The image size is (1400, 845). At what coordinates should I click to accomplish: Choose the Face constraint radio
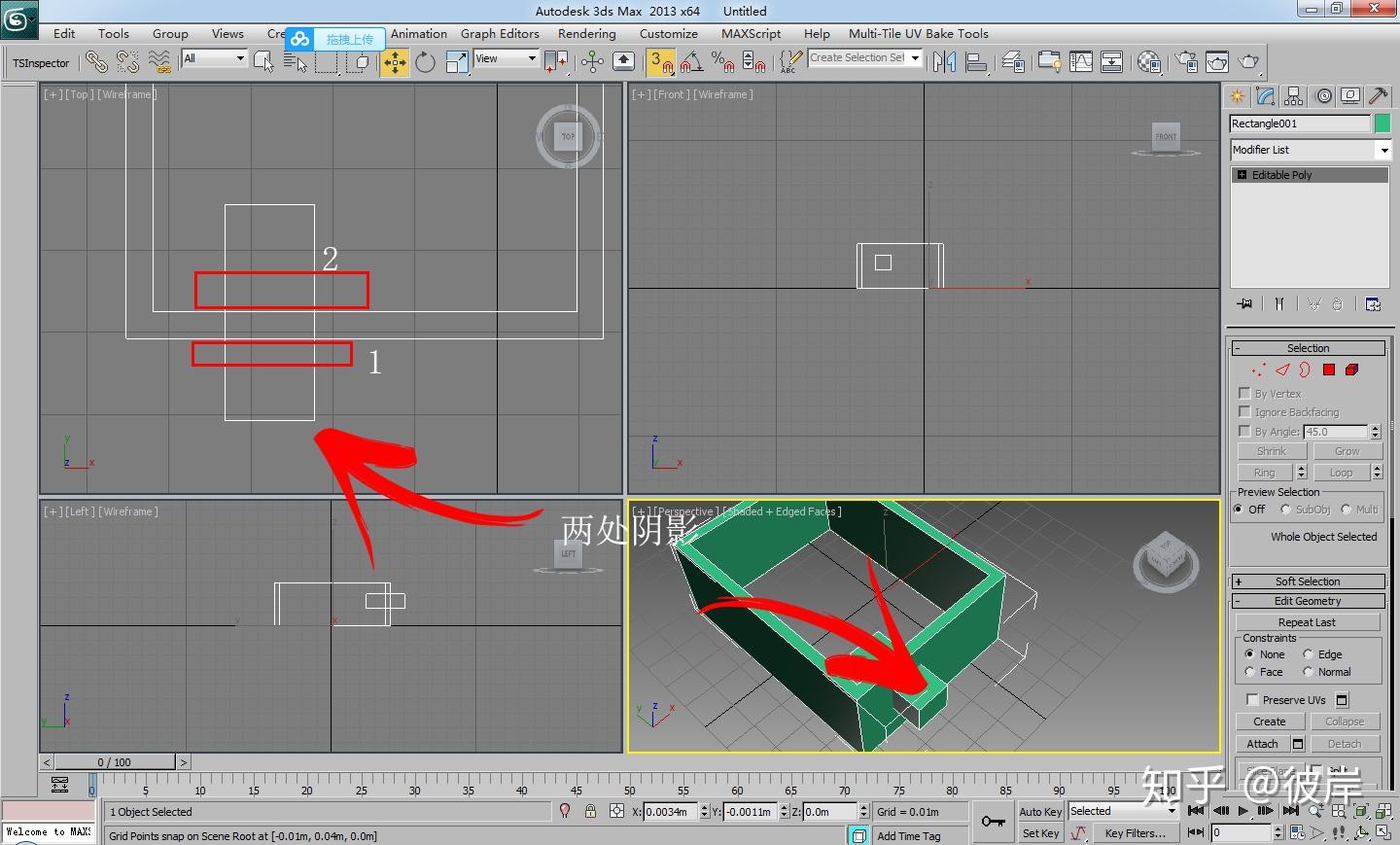[x=1249, y=672]
